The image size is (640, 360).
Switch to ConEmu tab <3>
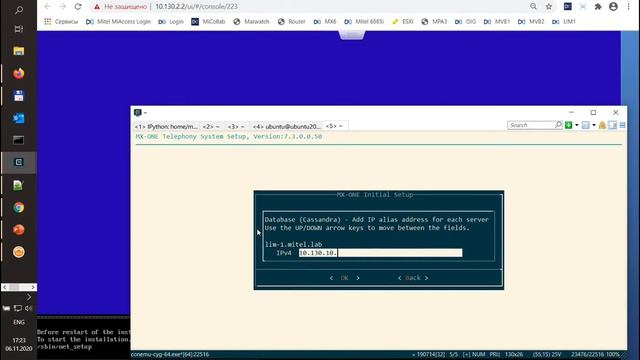tap(236, 127)
